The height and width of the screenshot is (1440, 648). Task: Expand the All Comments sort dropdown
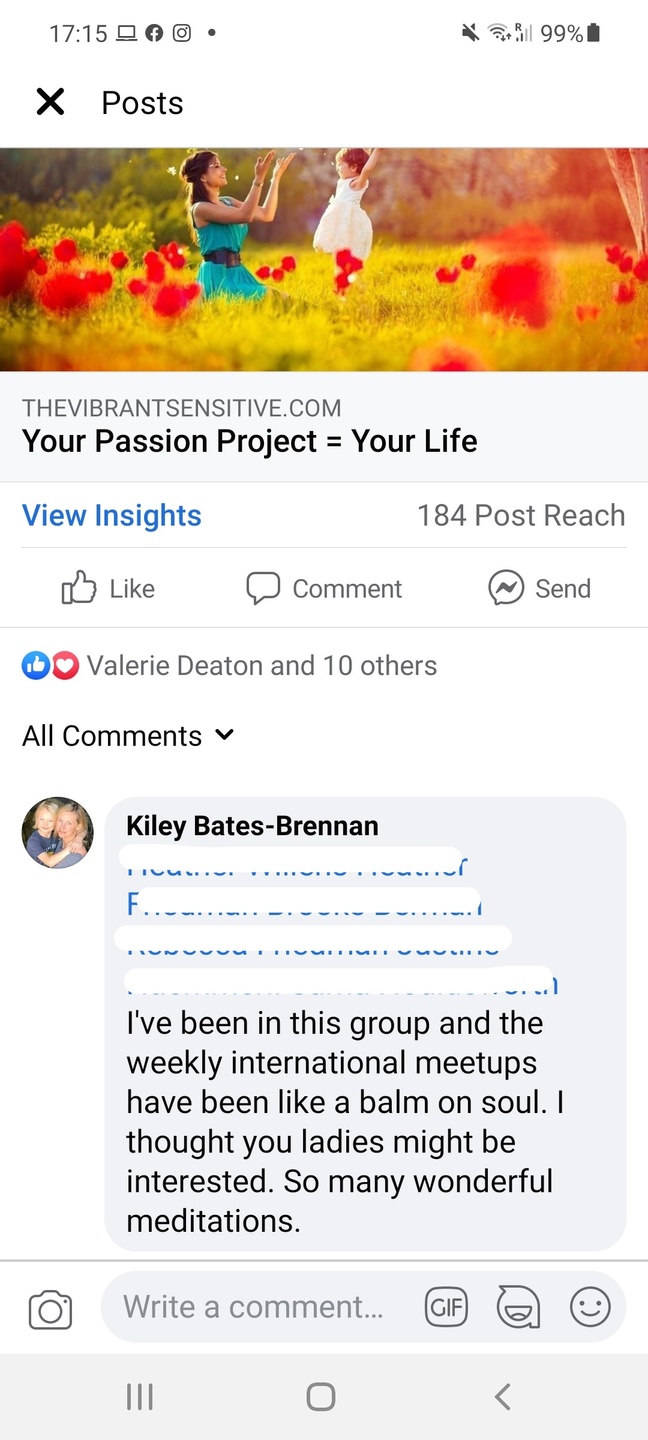(x=128, y=736)
